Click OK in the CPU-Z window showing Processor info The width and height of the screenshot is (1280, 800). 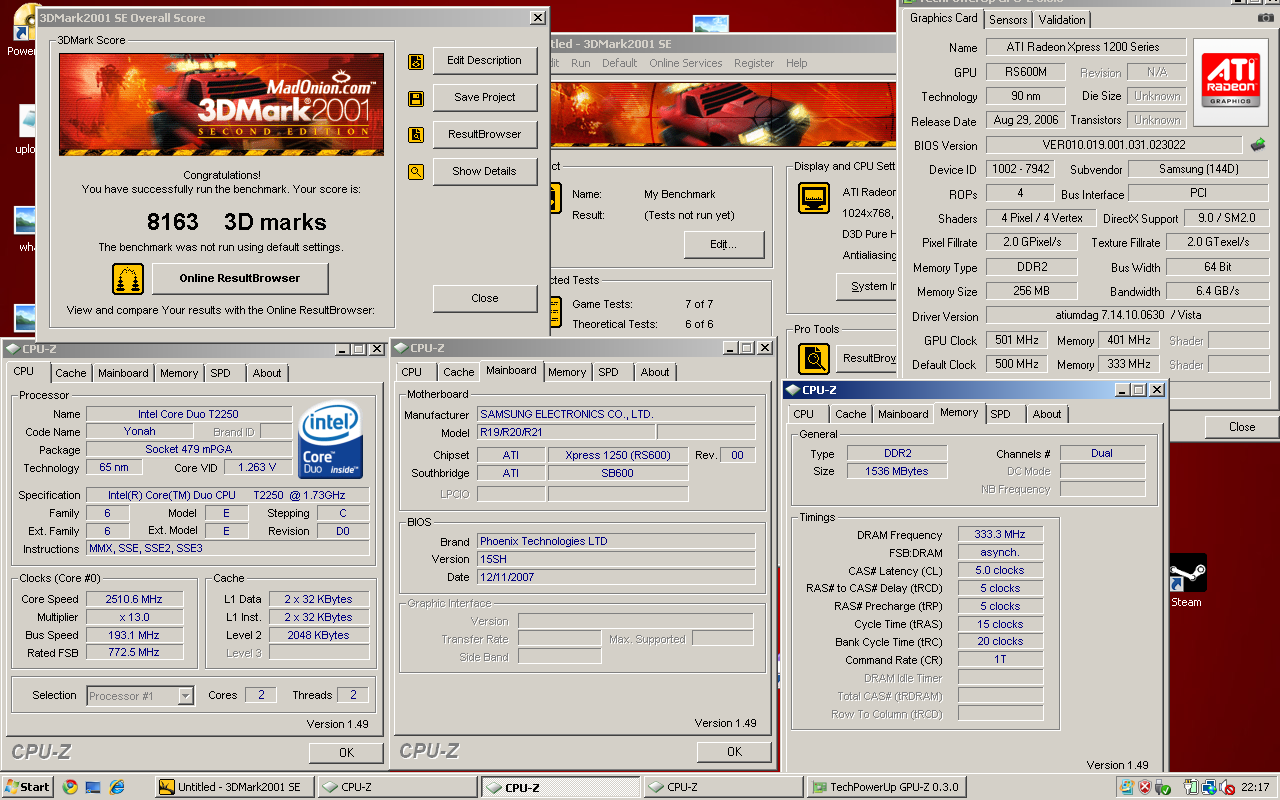click(x=346, y=752)
